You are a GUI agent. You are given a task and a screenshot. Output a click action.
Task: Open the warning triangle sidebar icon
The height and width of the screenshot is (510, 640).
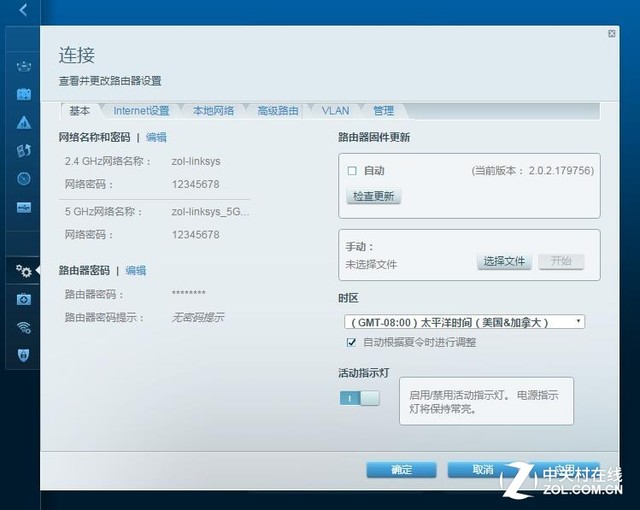tap(24, 122)
